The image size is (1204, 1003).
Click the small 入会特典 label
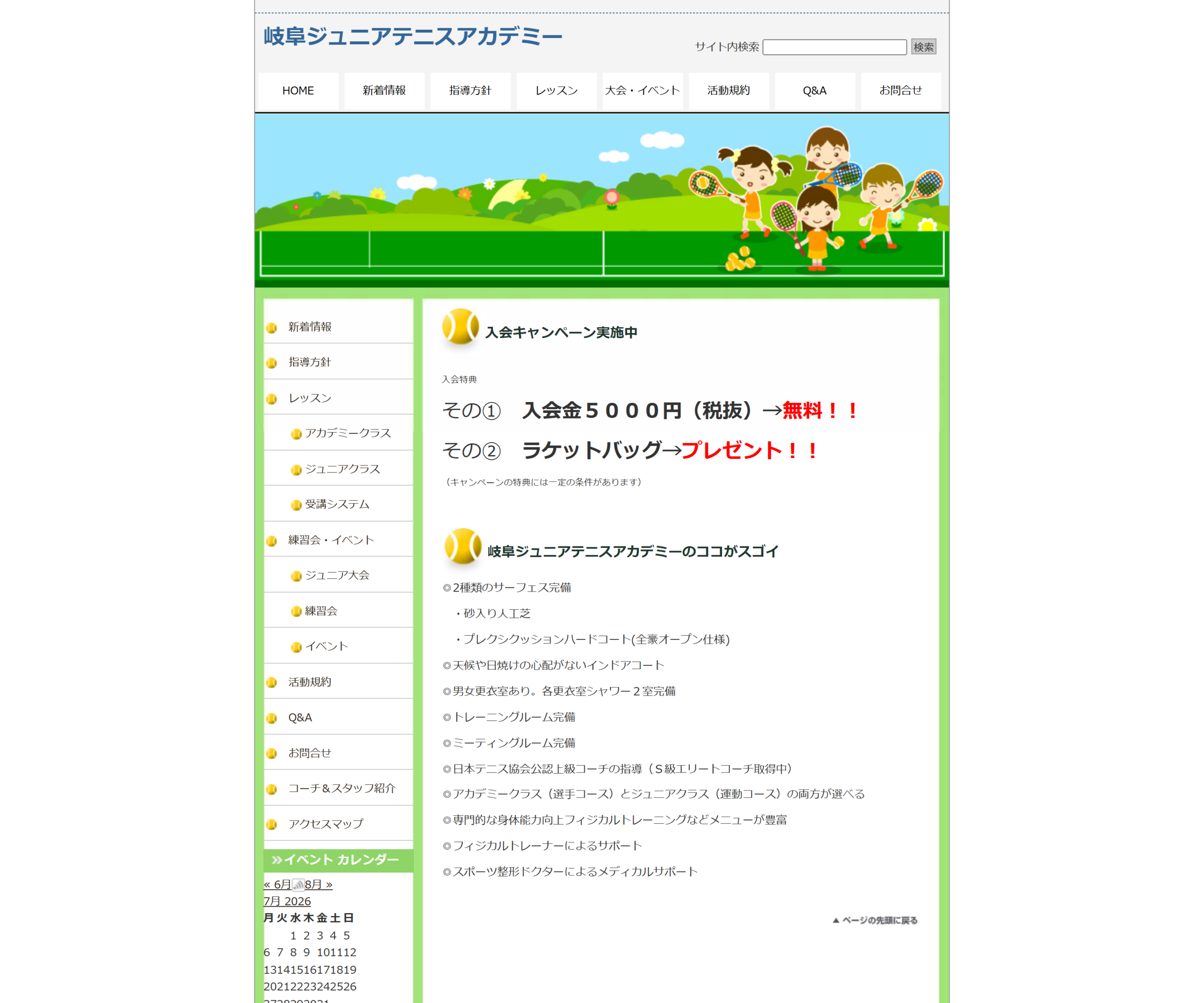pyautogui.click(x=459, y=379)
